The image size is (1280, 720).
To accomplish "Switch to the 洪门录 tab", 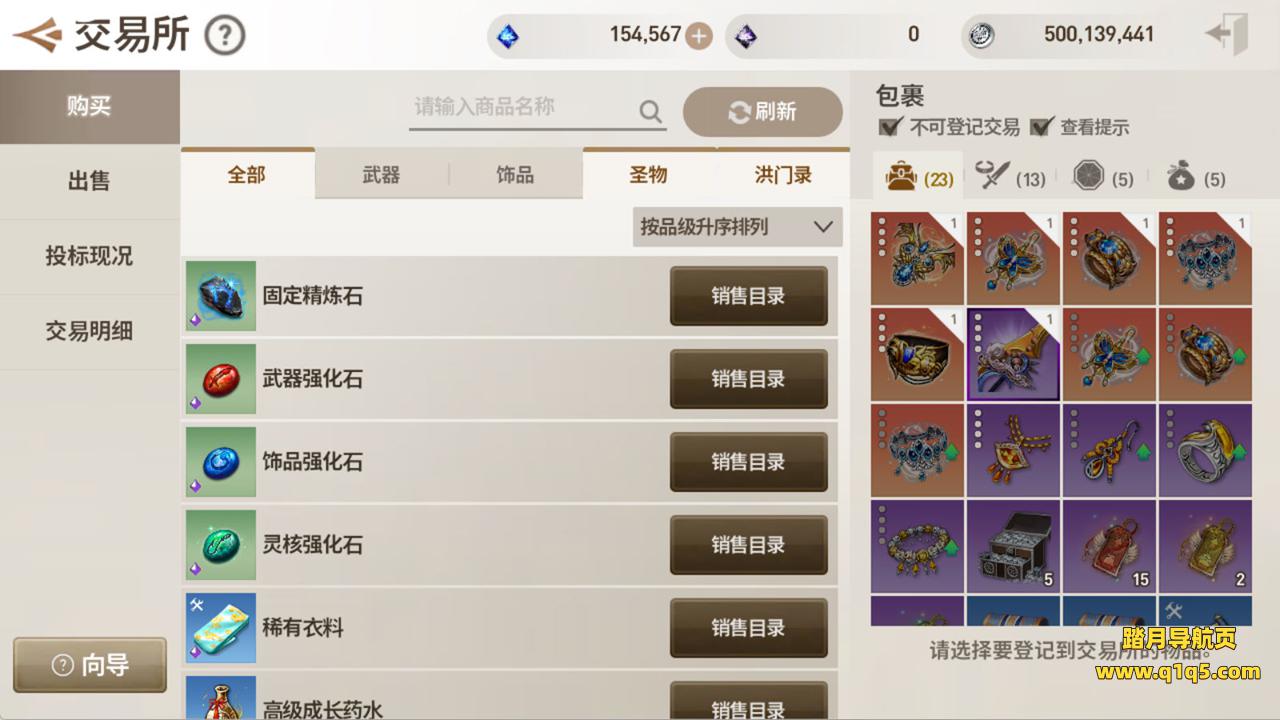I will 783,175.
